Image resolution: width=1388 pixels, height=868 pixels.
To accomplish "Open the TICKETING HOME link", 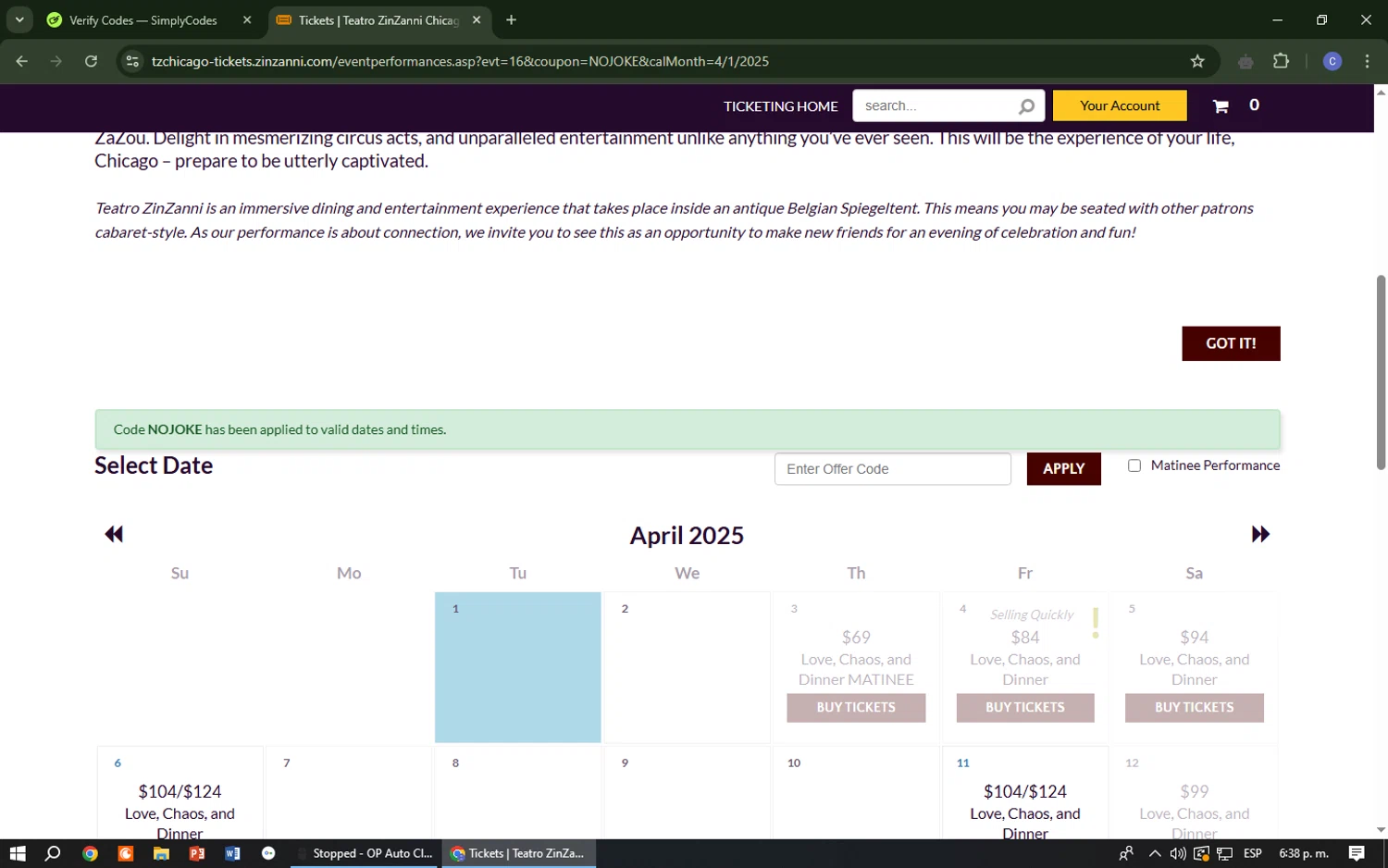I will coord(780,106).
